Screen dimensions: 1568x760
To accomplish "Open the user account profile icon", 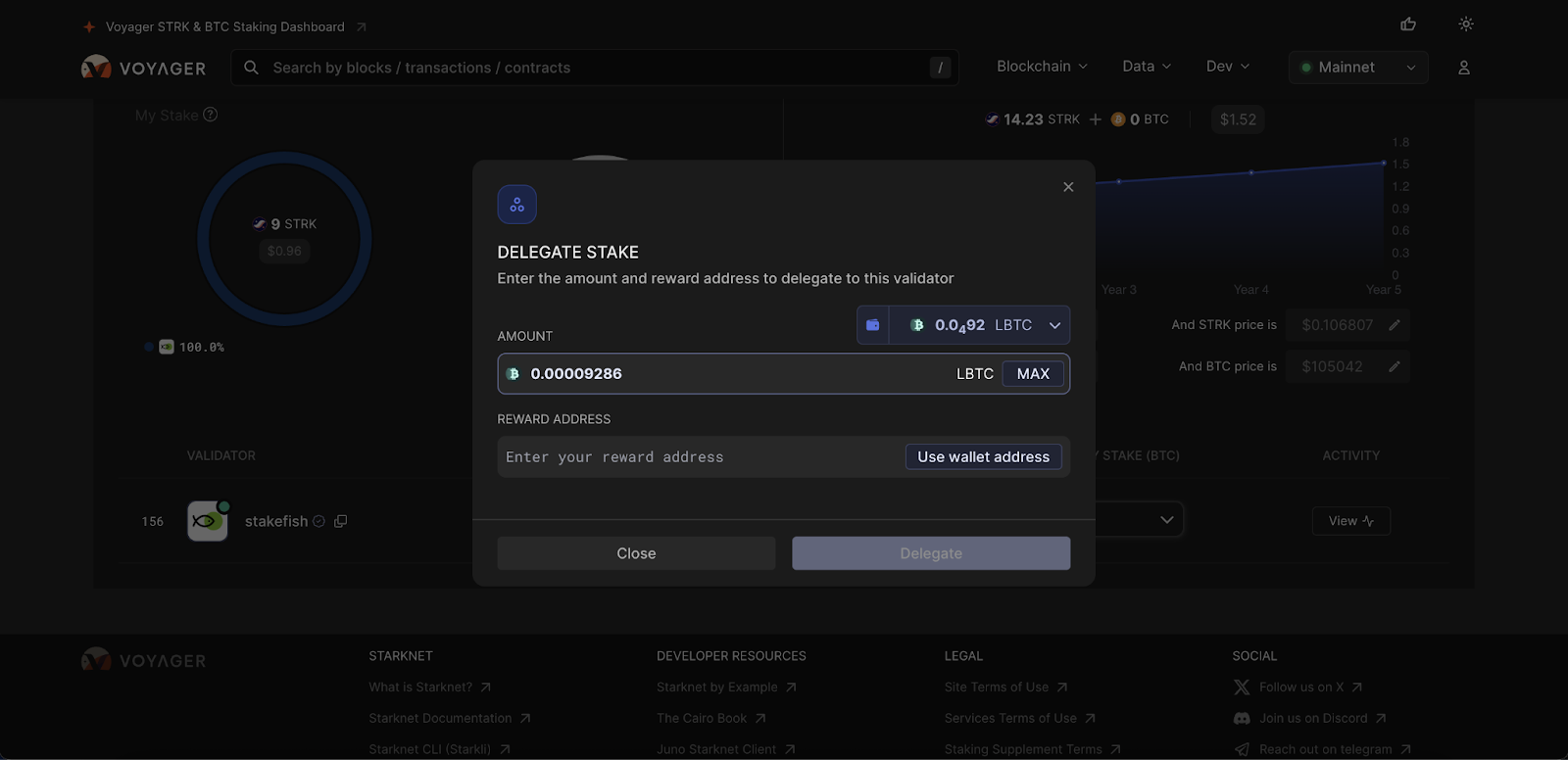I will [x=1463, y=68].
